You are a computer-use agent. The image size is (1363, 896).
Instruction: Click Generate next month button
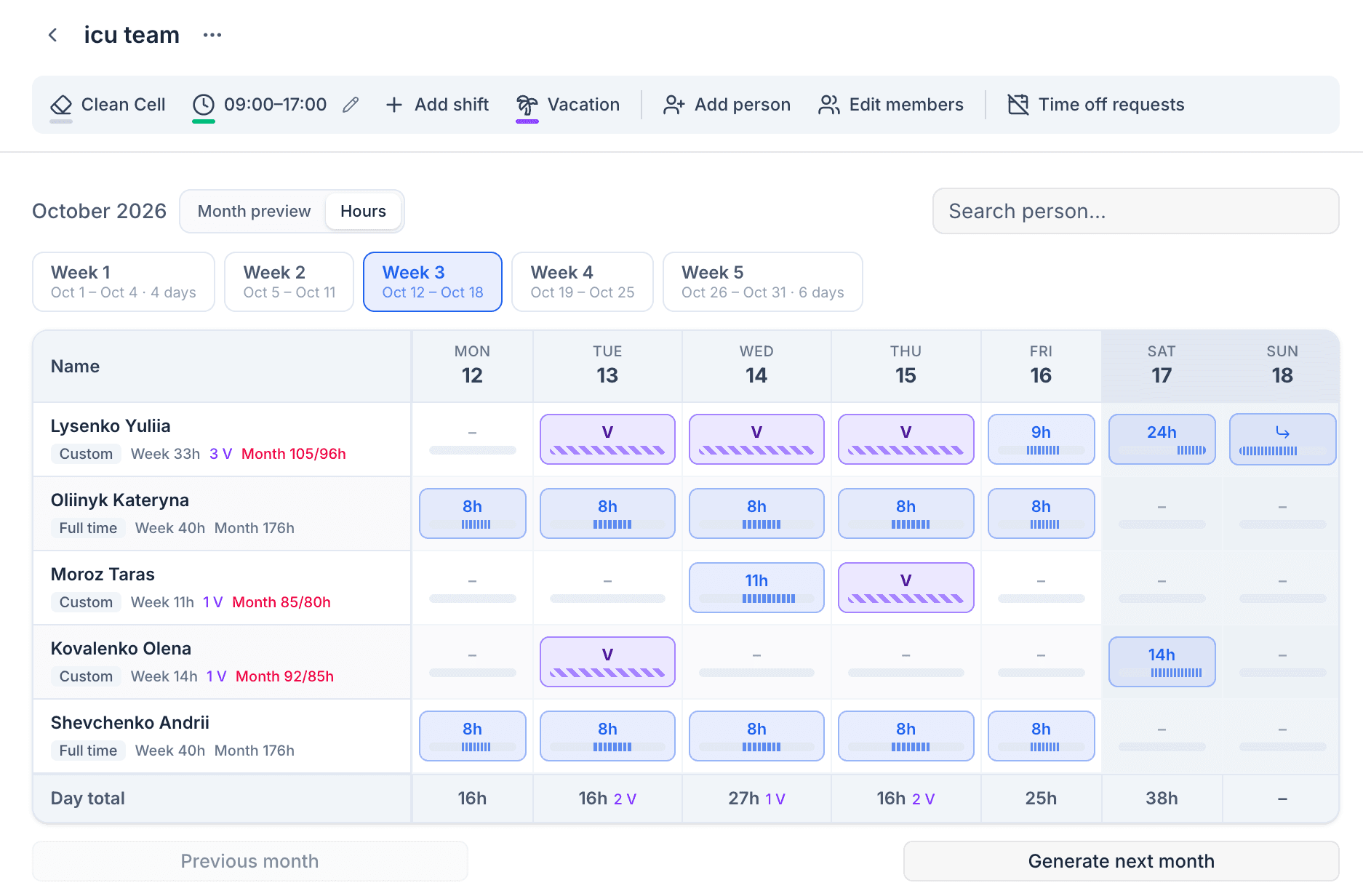tap(1122, 861)
